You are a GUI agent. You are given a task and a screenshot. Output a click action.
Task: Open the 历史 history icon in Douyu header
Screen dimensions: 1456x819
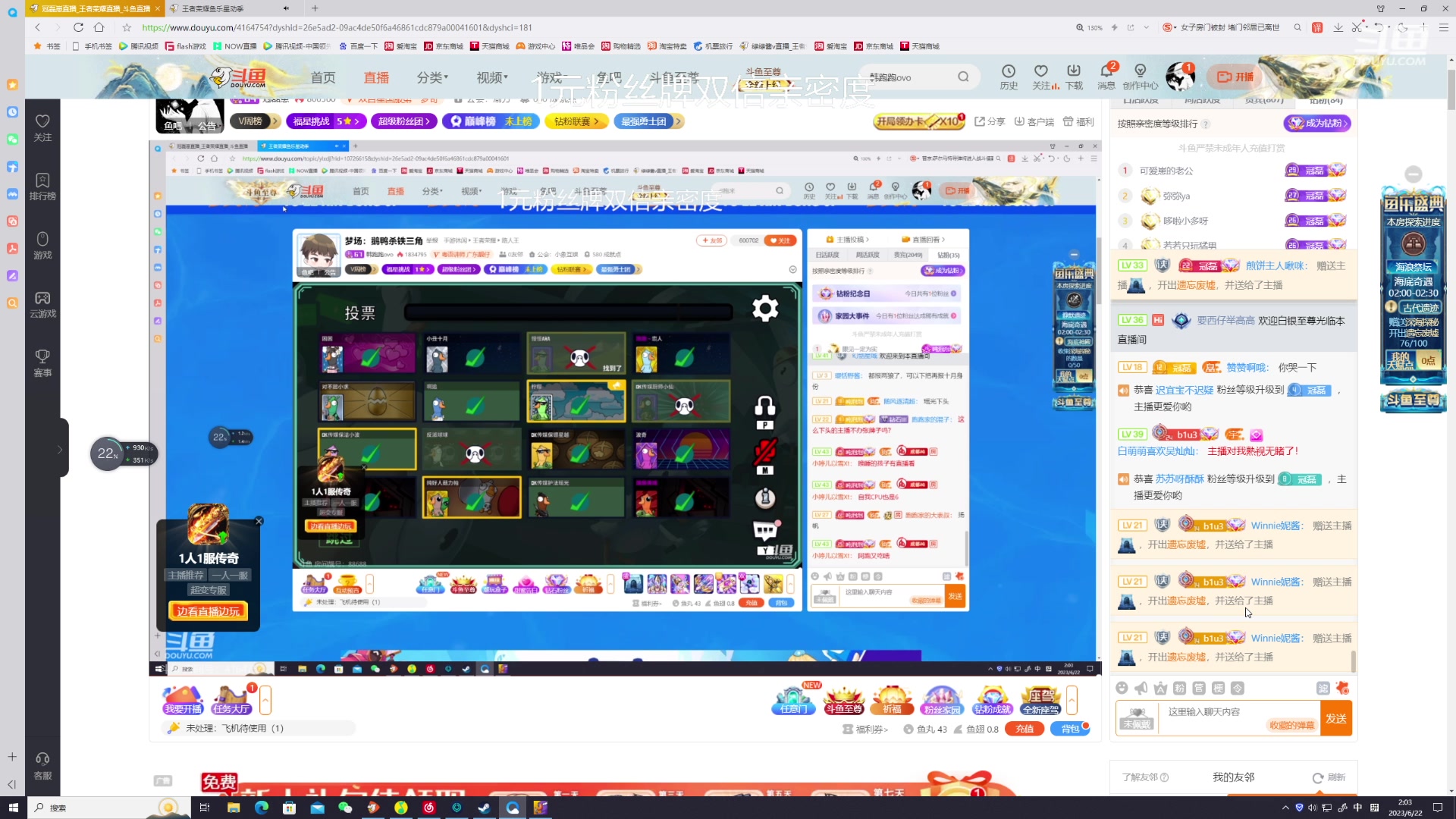click(1009, 77)
